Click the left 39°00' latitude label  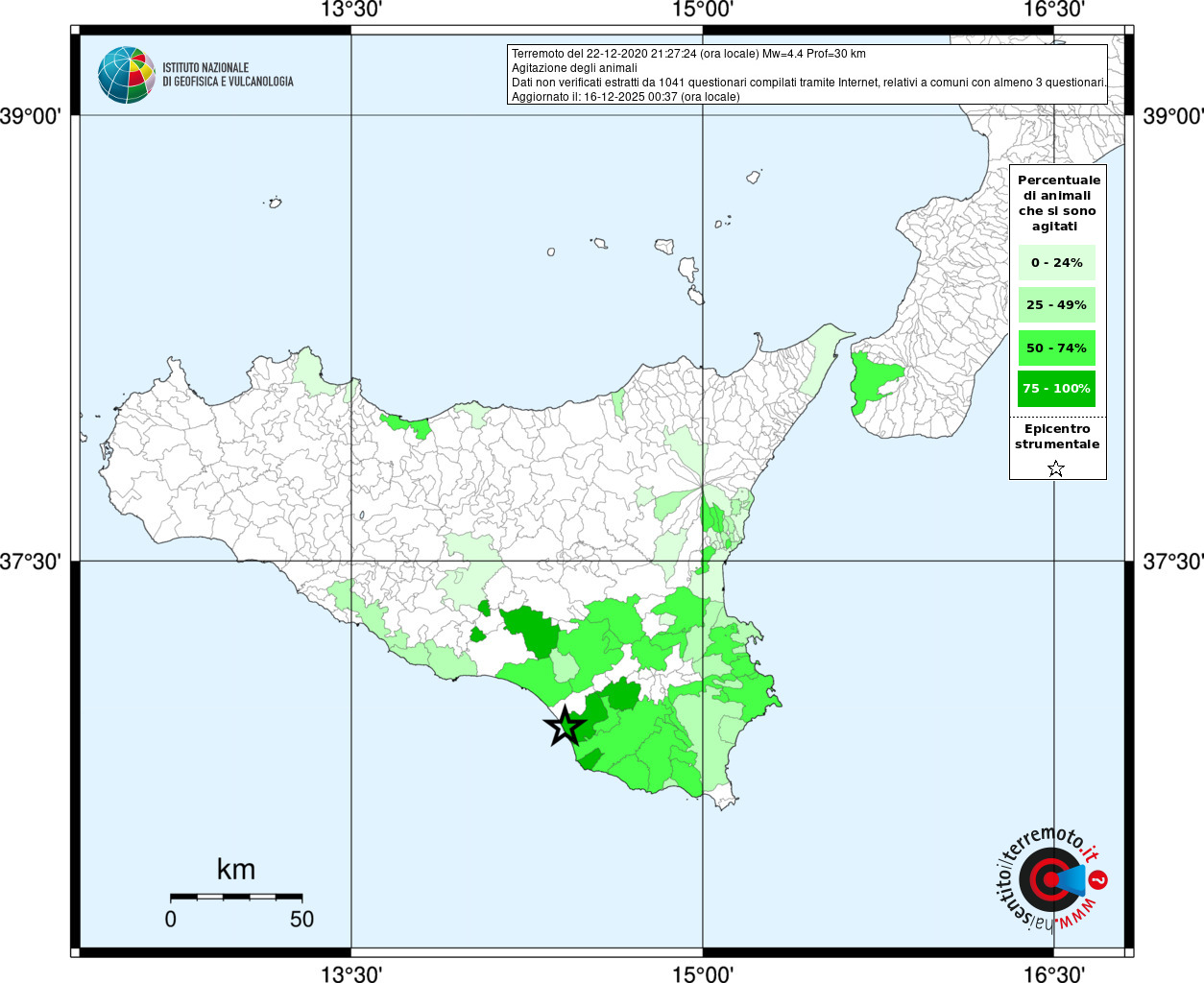31,116
